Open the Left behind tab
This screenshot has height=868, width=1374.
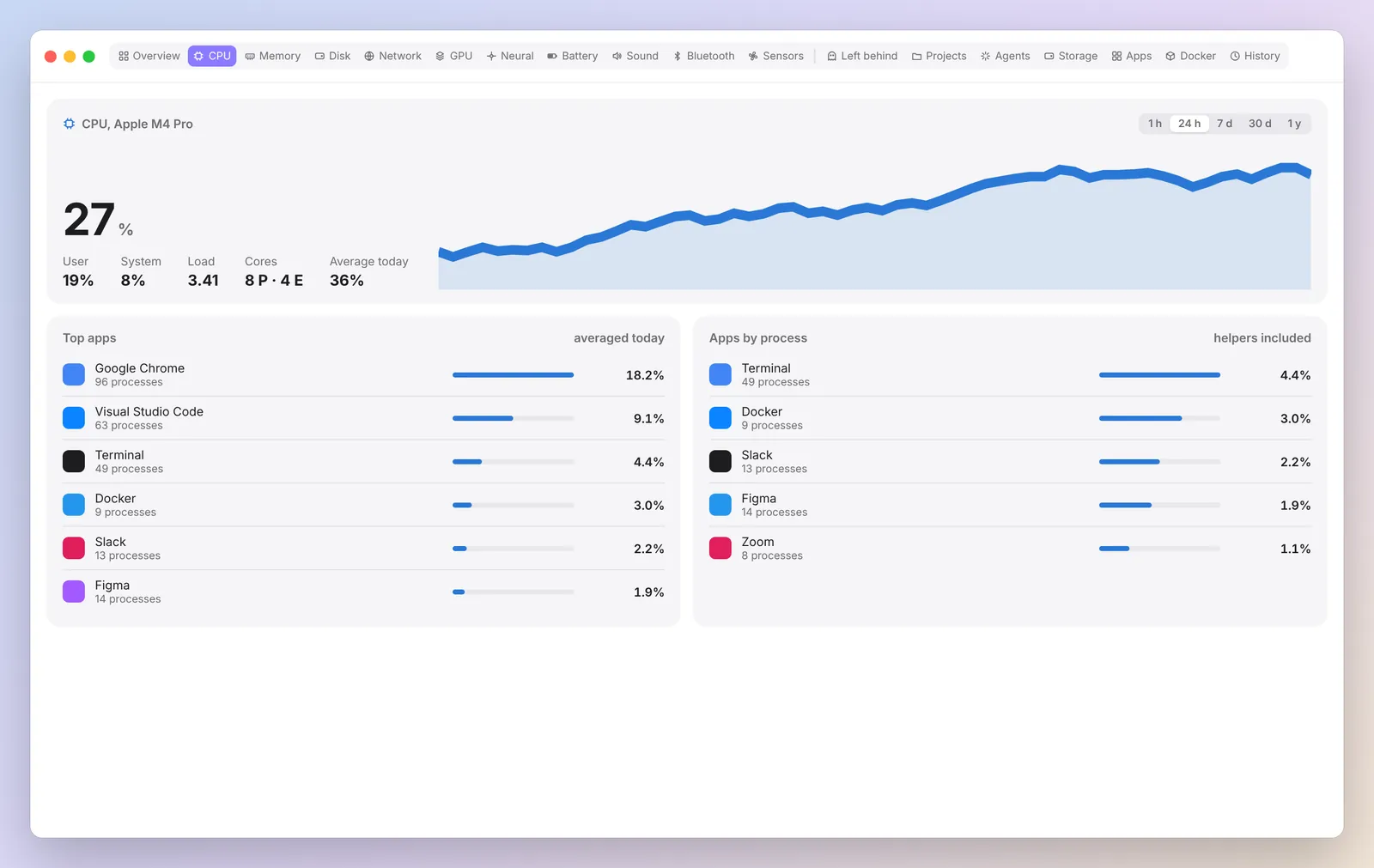tap(862, 56)
